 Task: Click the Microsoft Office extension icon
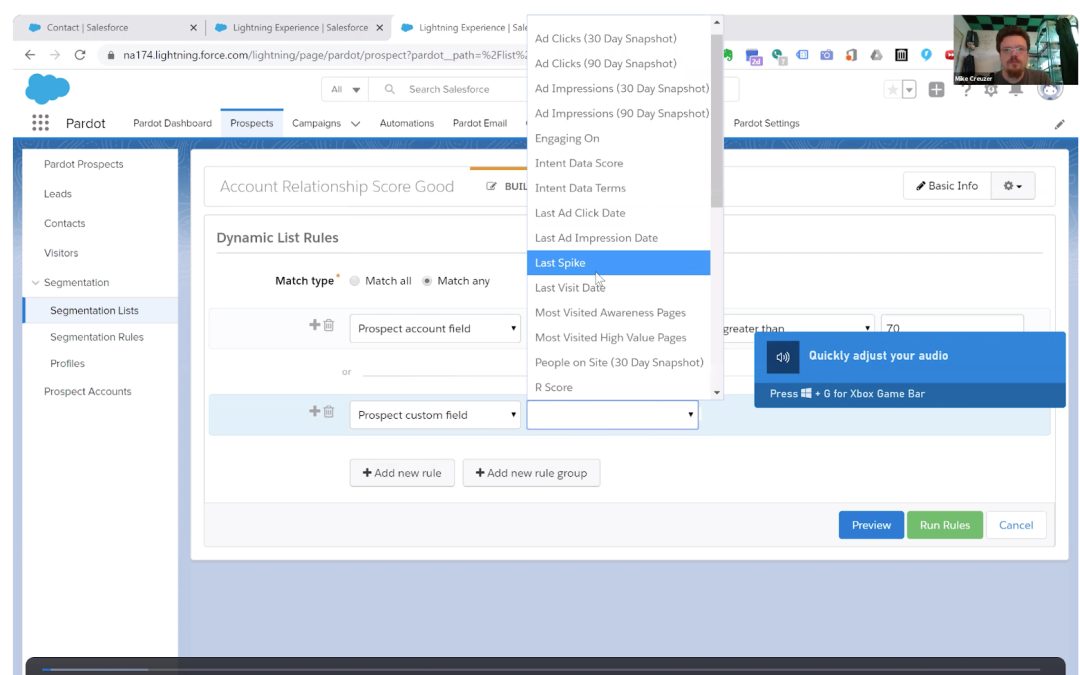(x=851, y=54)
